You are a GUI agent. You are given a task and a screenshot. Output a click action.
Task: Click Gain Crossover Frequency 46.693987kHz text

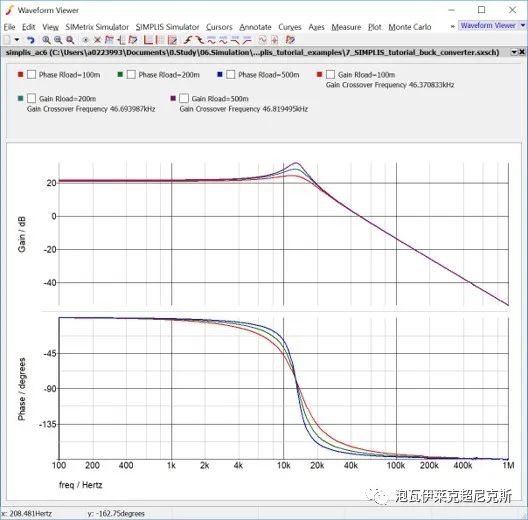(x=91, y=109)
